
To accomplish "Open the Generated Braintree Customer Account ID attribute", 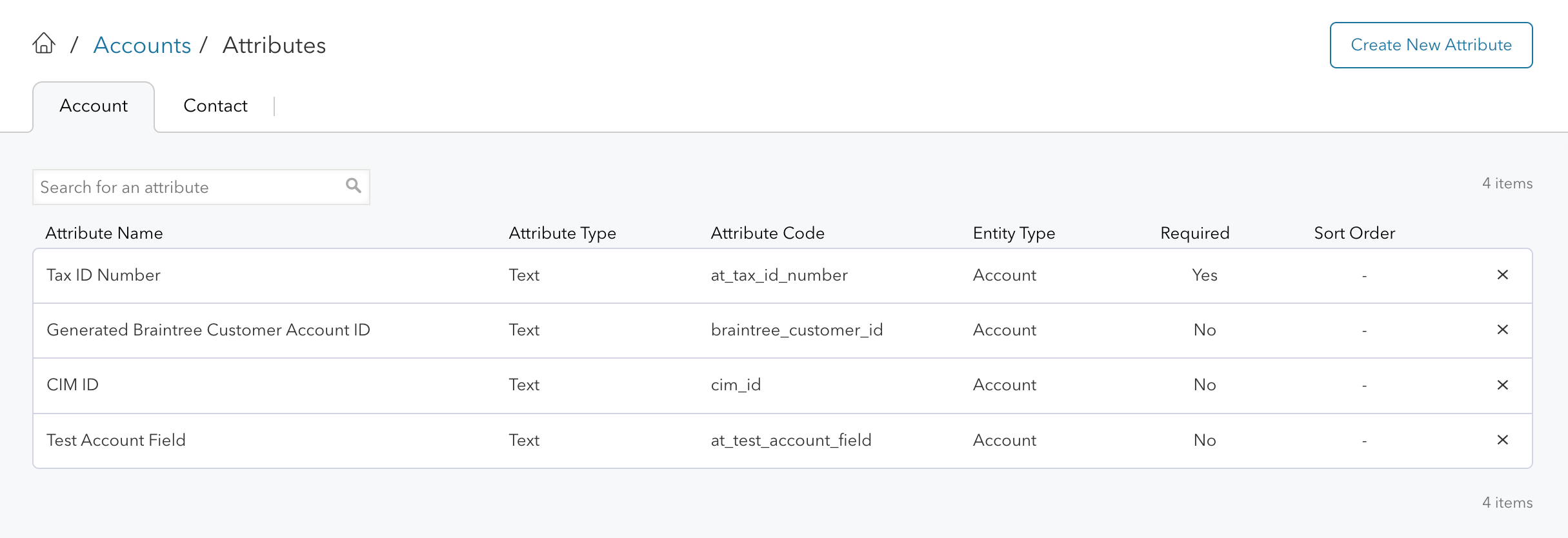I will (208, 330).
